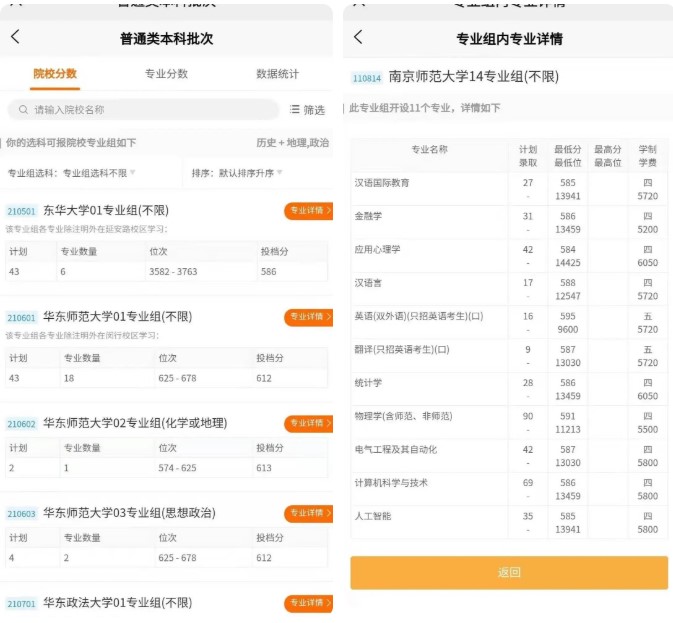Image resolution: width=673 pixels, height=623 pixels.
Task: Tap the back arrow on 普通类本科批次 page
Action: pos(15,37)
